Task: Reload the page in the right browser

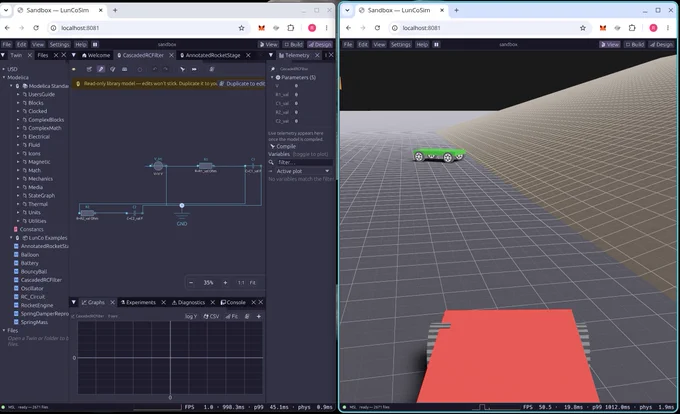Action: pos(377,28)
